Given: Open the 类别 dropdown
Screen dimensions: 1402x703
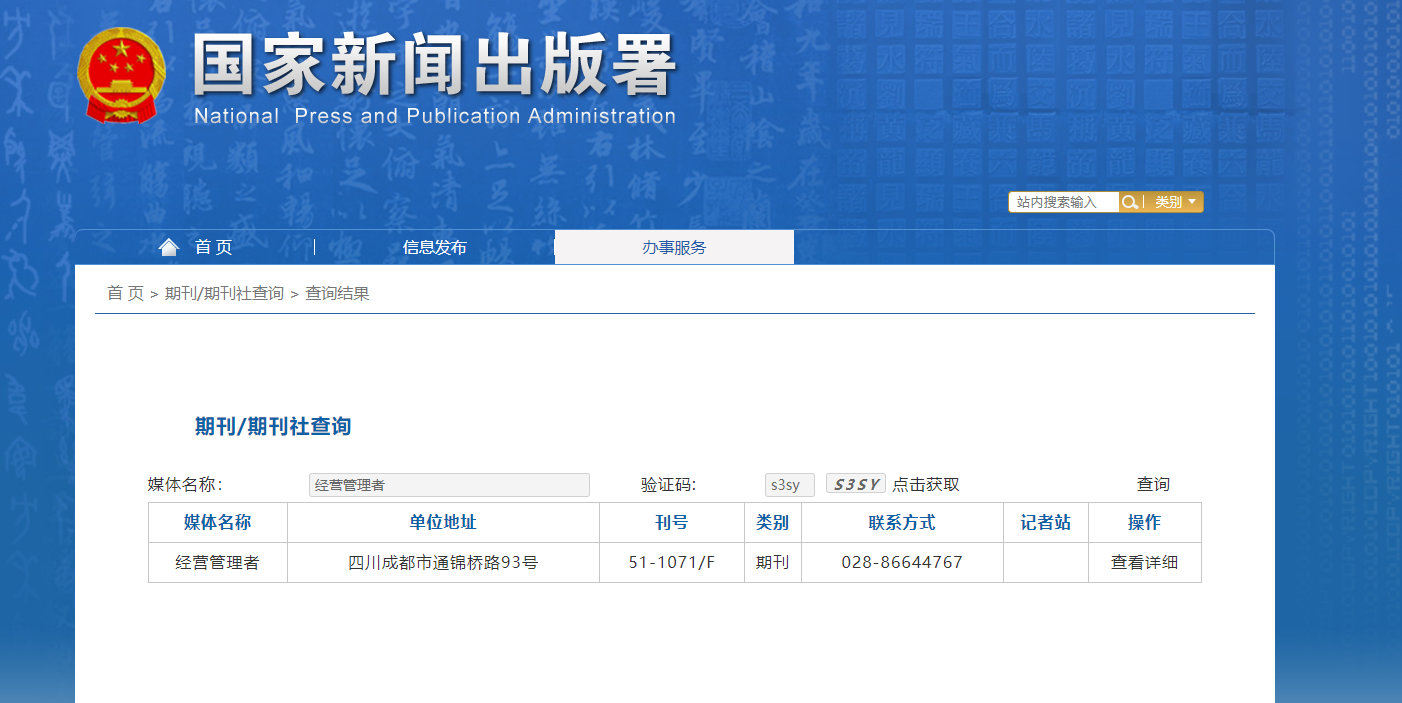Looking at the screenshot, I should 1174,202.
